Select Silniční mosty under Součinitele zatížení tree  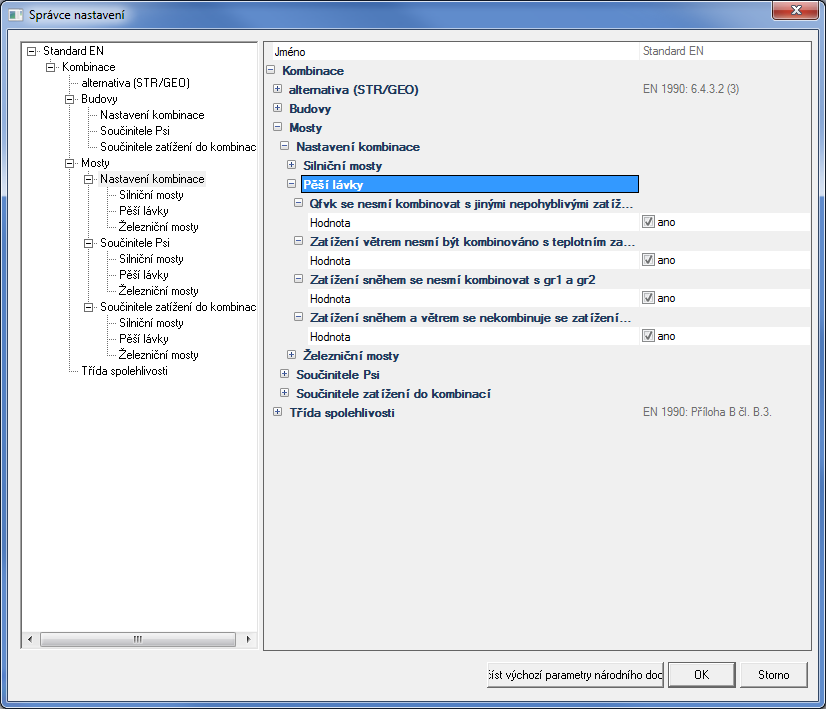(151, 323)
